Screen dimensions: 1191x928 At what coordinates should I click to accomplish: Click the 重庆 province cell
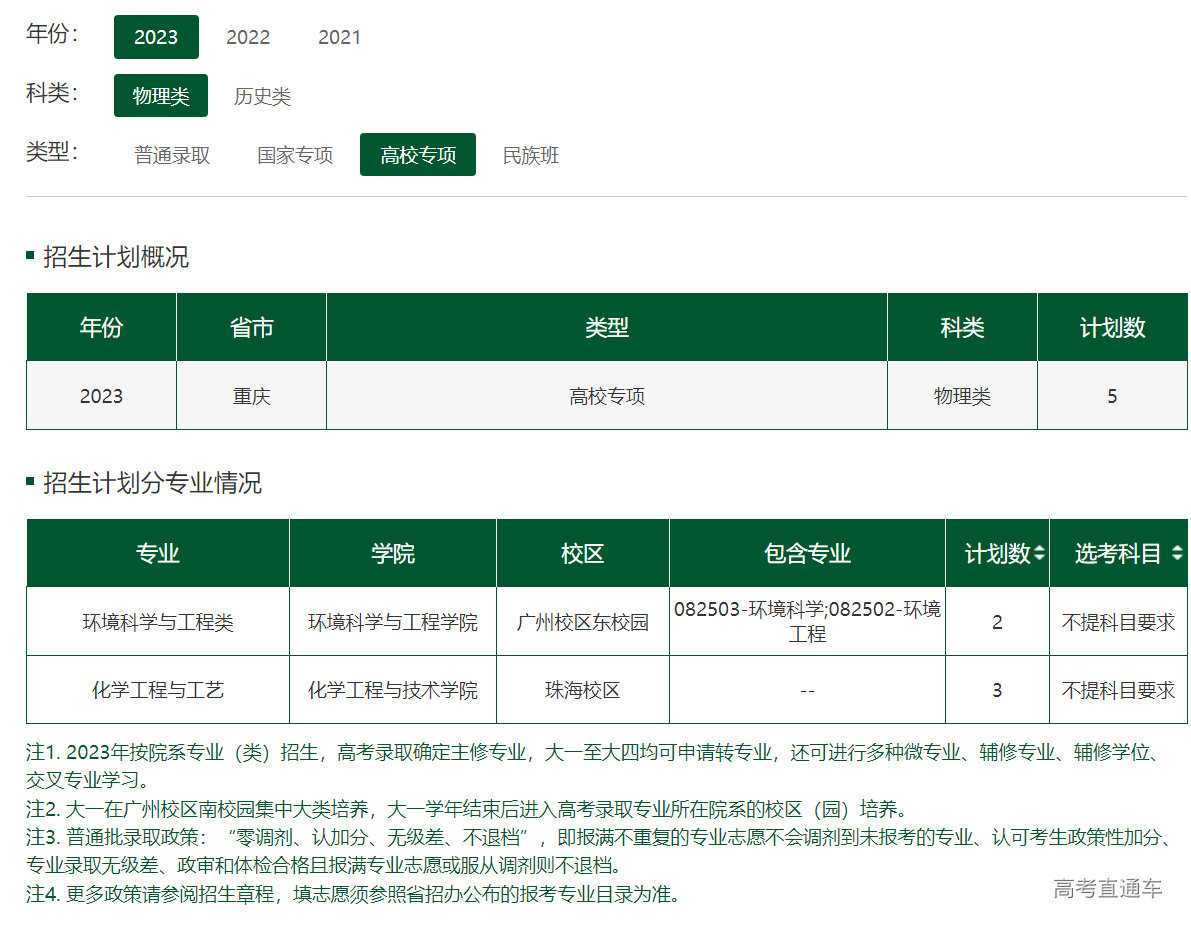[x=251, y=396]
